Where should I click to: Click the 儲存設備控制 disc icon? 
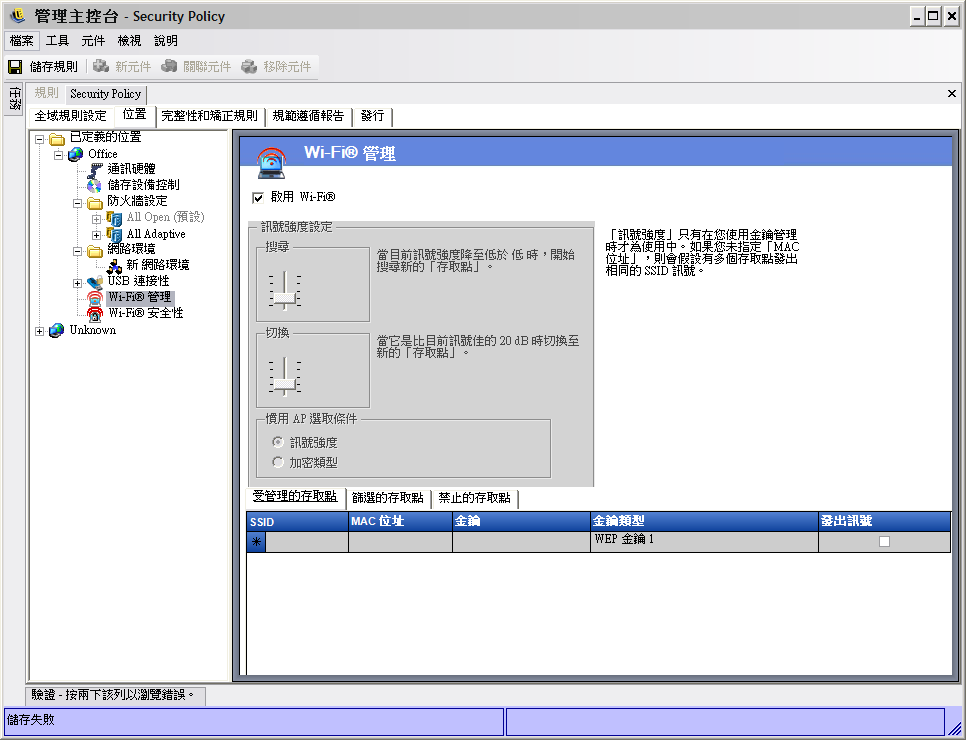[95, 185]
